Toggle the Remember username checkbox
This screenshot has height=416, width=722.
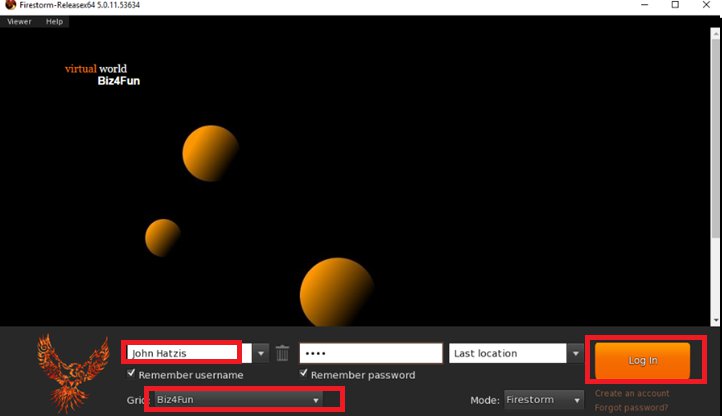pos(132,374)
